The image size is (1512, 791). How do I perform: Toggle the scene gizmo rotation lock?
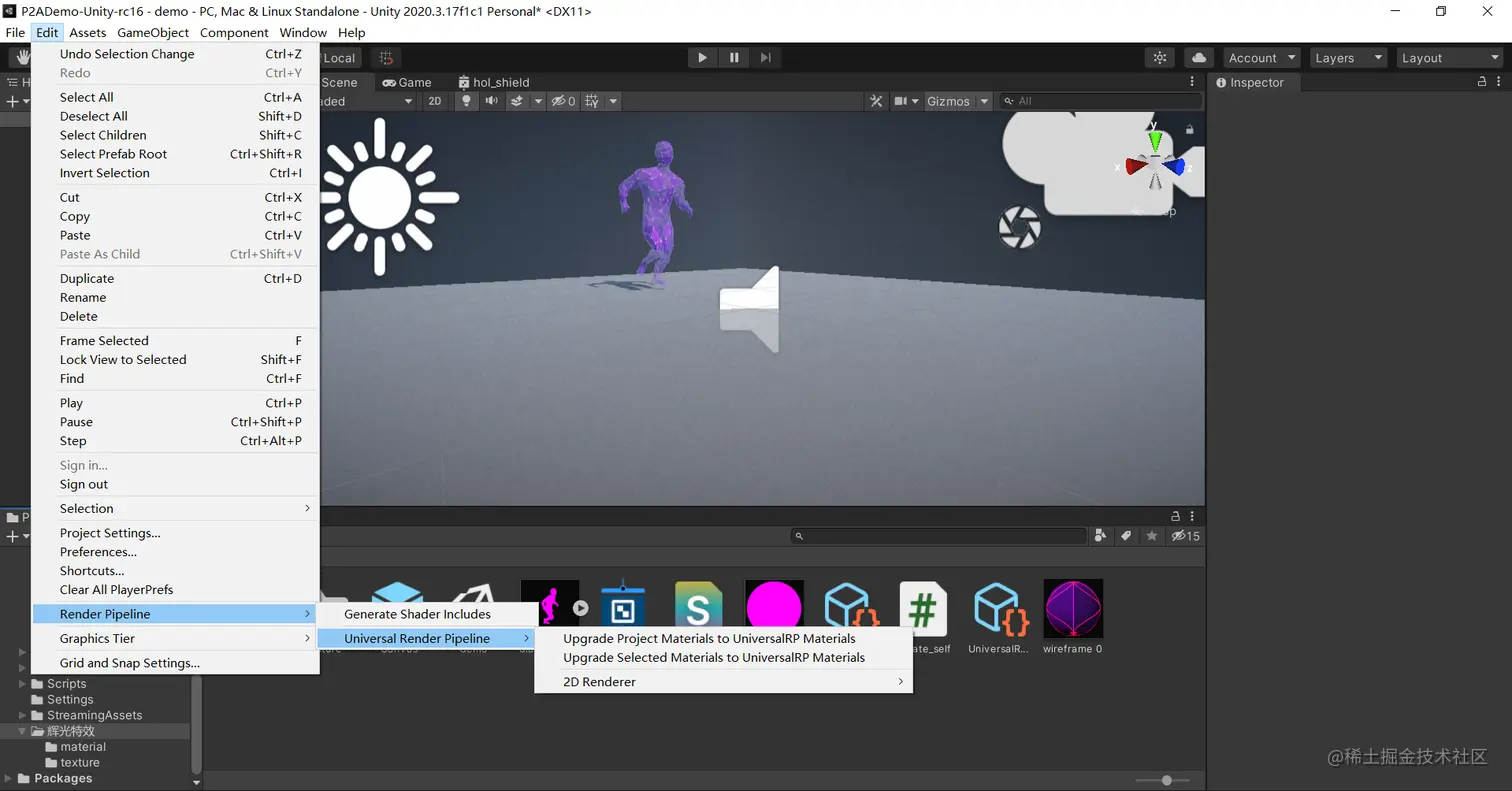(1190, 129)
